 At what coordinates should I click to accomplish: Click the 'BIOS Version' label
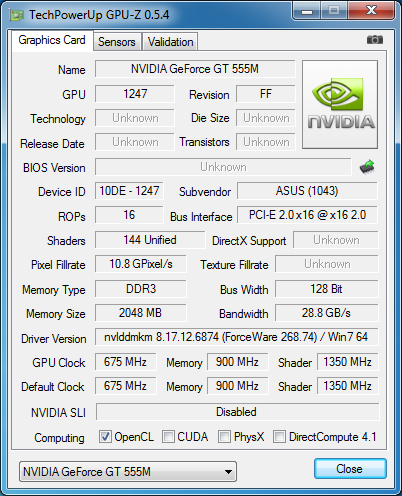(54, 168)
